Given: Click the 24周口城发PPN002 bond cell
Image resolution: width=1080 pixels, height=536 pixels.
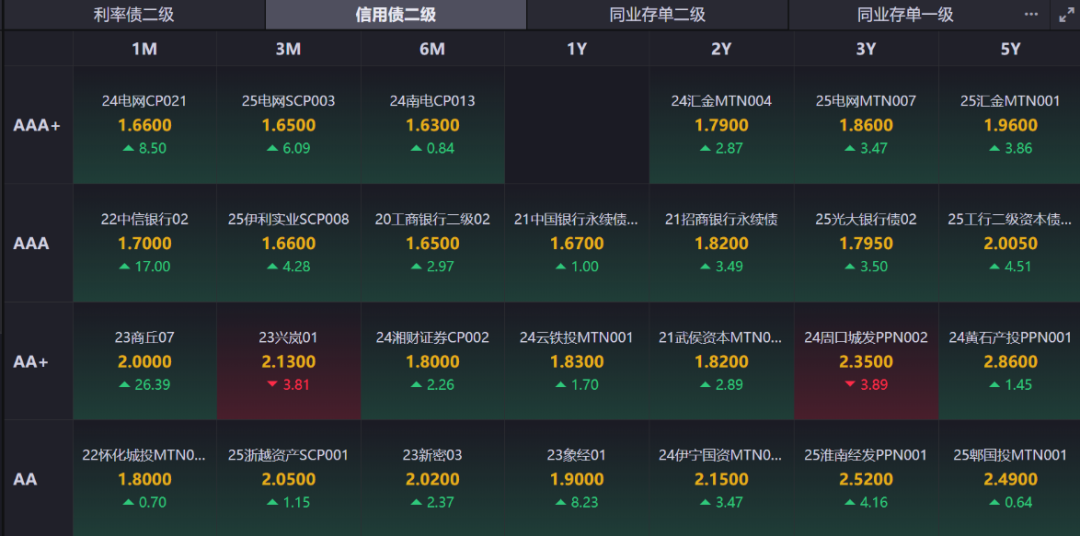Looking at the screenshot, I should pyautogui.click(x=866, y=361).
